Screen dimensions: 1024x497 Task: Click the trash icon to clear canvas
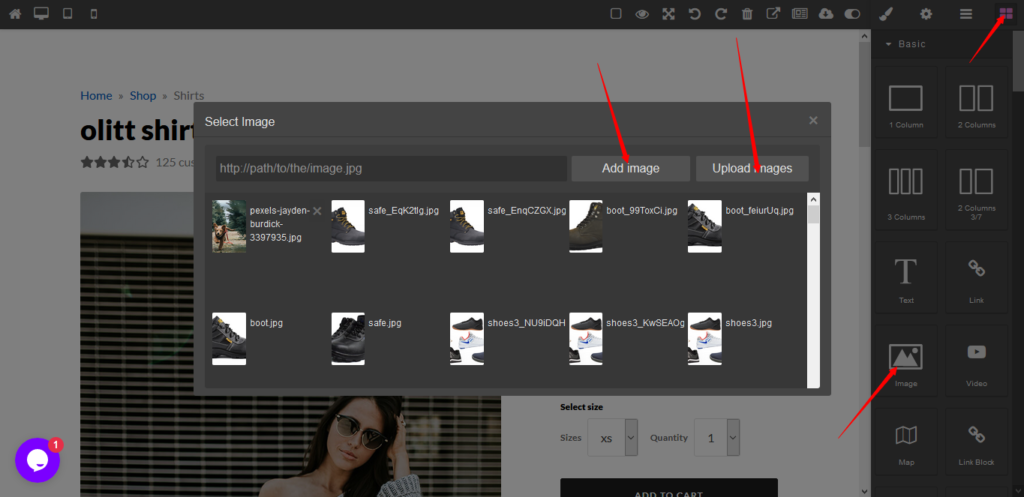[x=747, y=14]
